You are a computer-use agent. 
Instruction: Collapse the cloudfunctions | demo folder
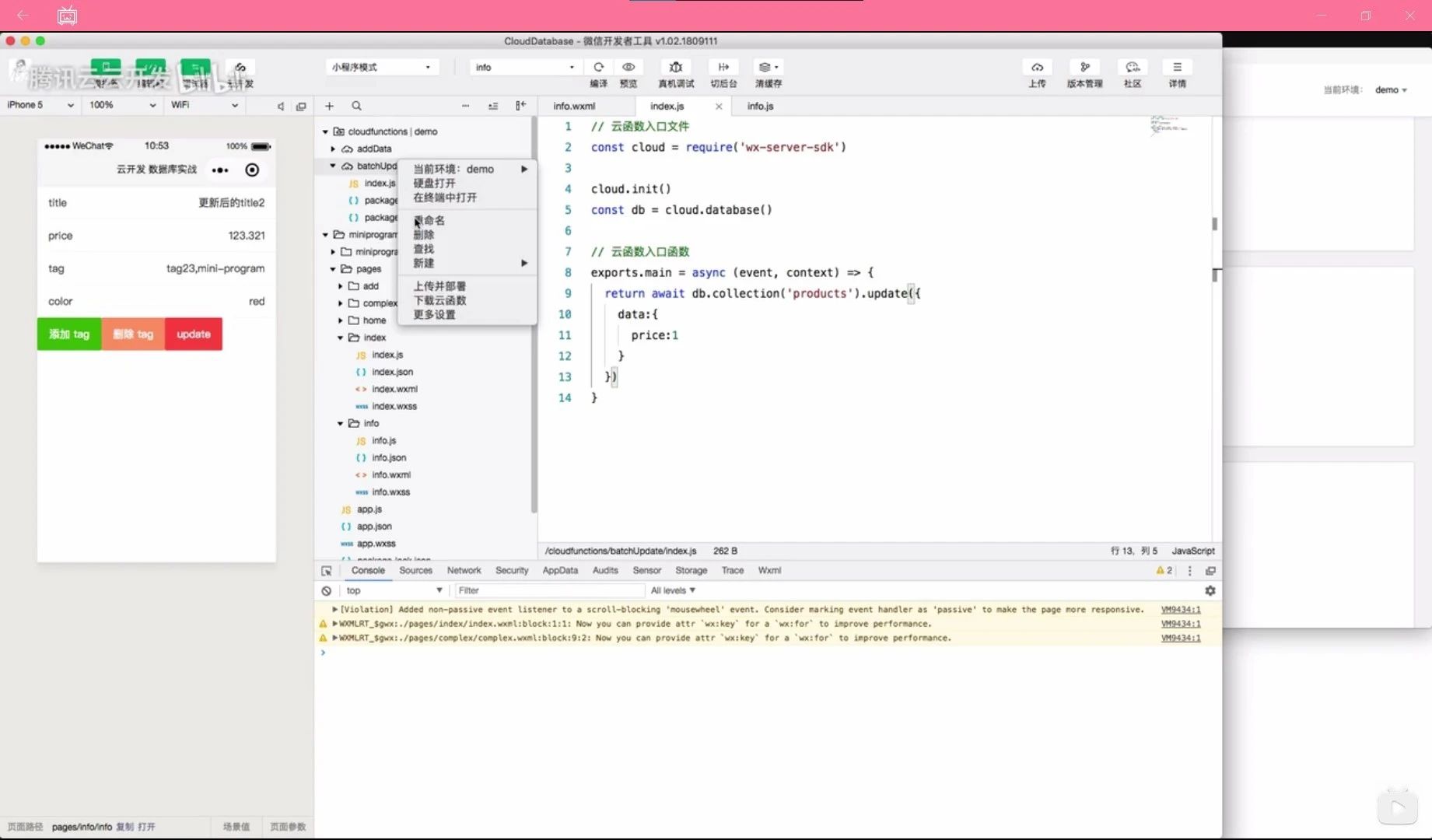coord(325,131)
